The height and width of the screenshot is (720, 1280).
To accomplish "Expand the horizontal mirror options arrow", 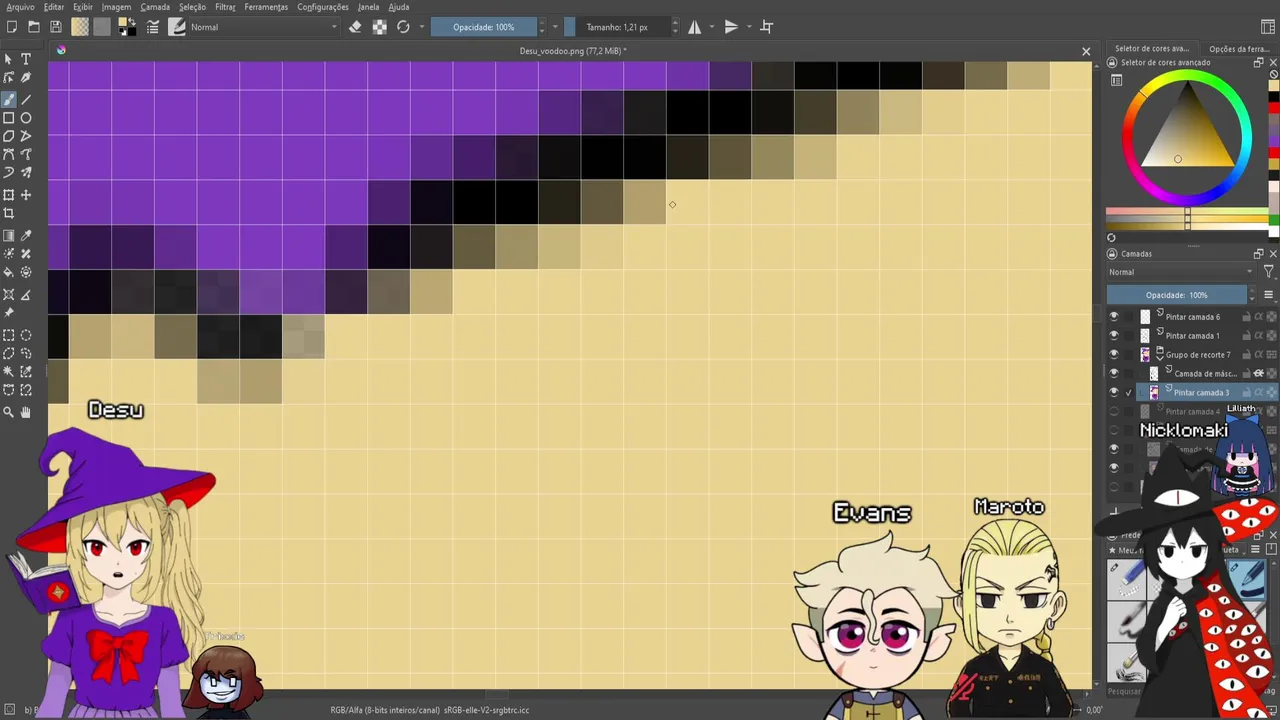I will [711, 27].
